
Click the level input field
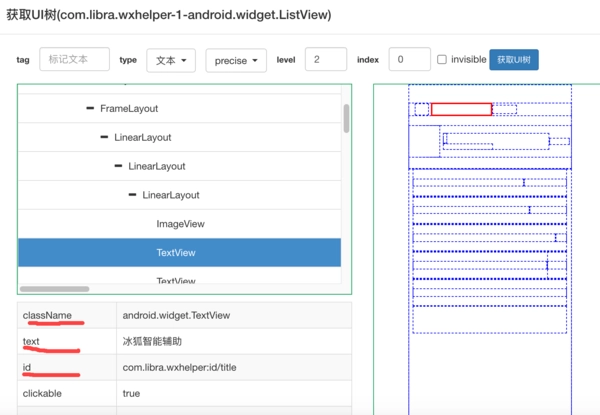click(325, 60)
